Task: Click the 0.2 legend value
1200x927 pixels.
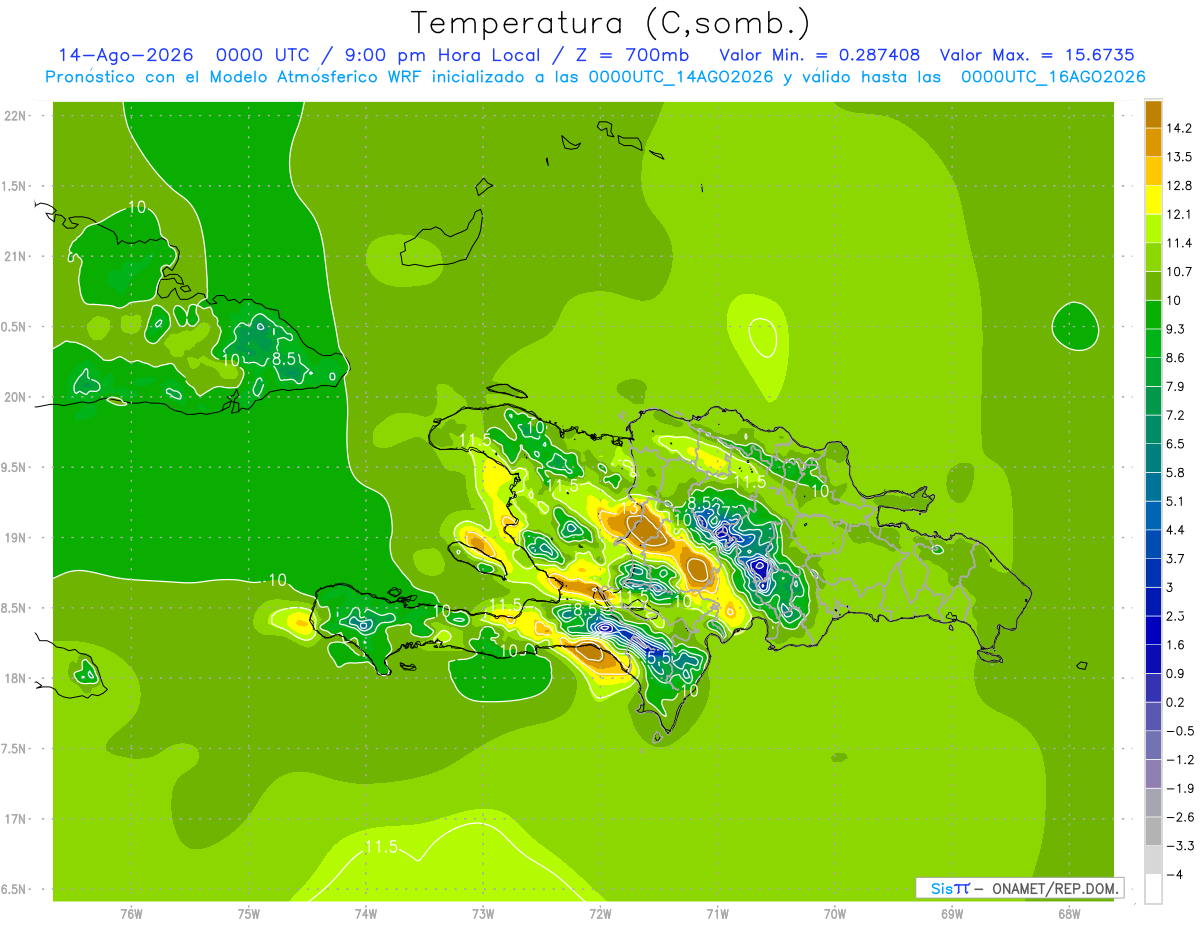Action: pyautogui.click(x=1174, y=702)
